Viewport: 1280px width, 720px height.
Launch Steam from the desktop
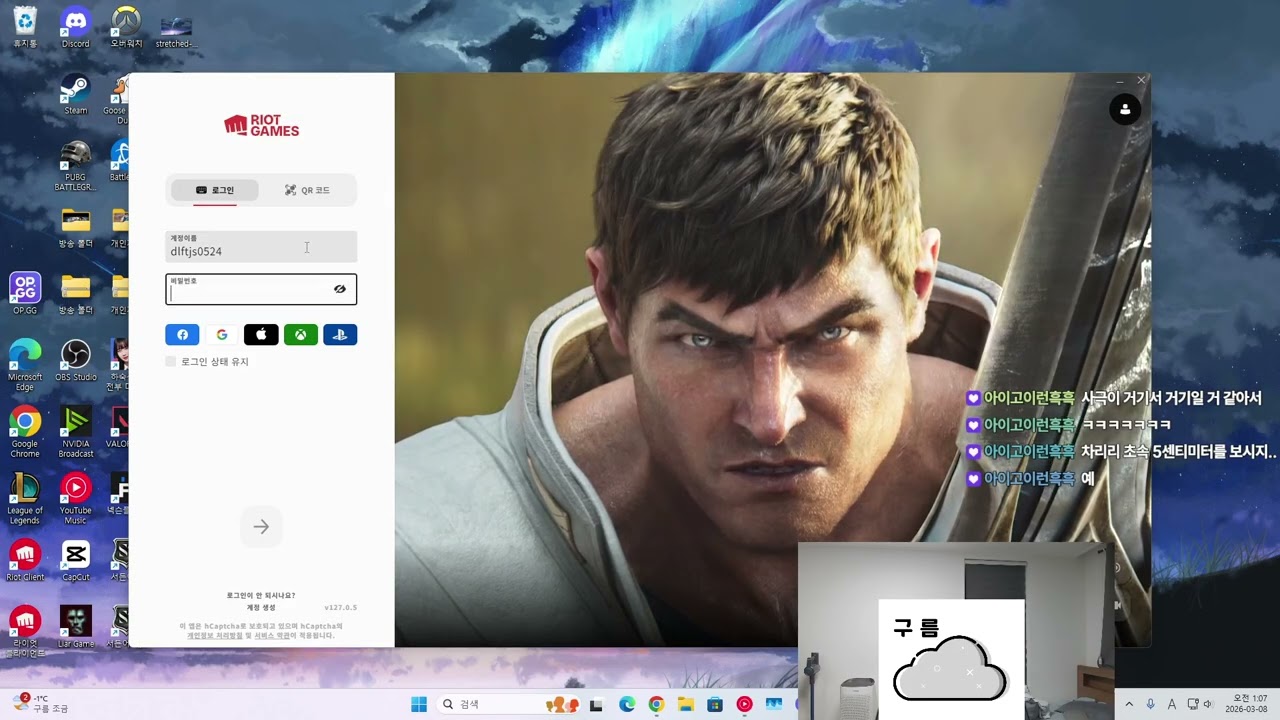tap(75, 94)
